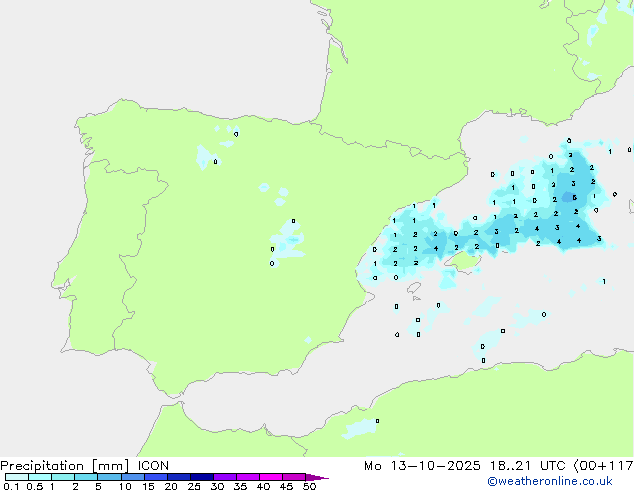Screen dimensions: 634x490
Task: Click the '50' legend scale value
Action: pyautogui.click(x=309, y=487)
